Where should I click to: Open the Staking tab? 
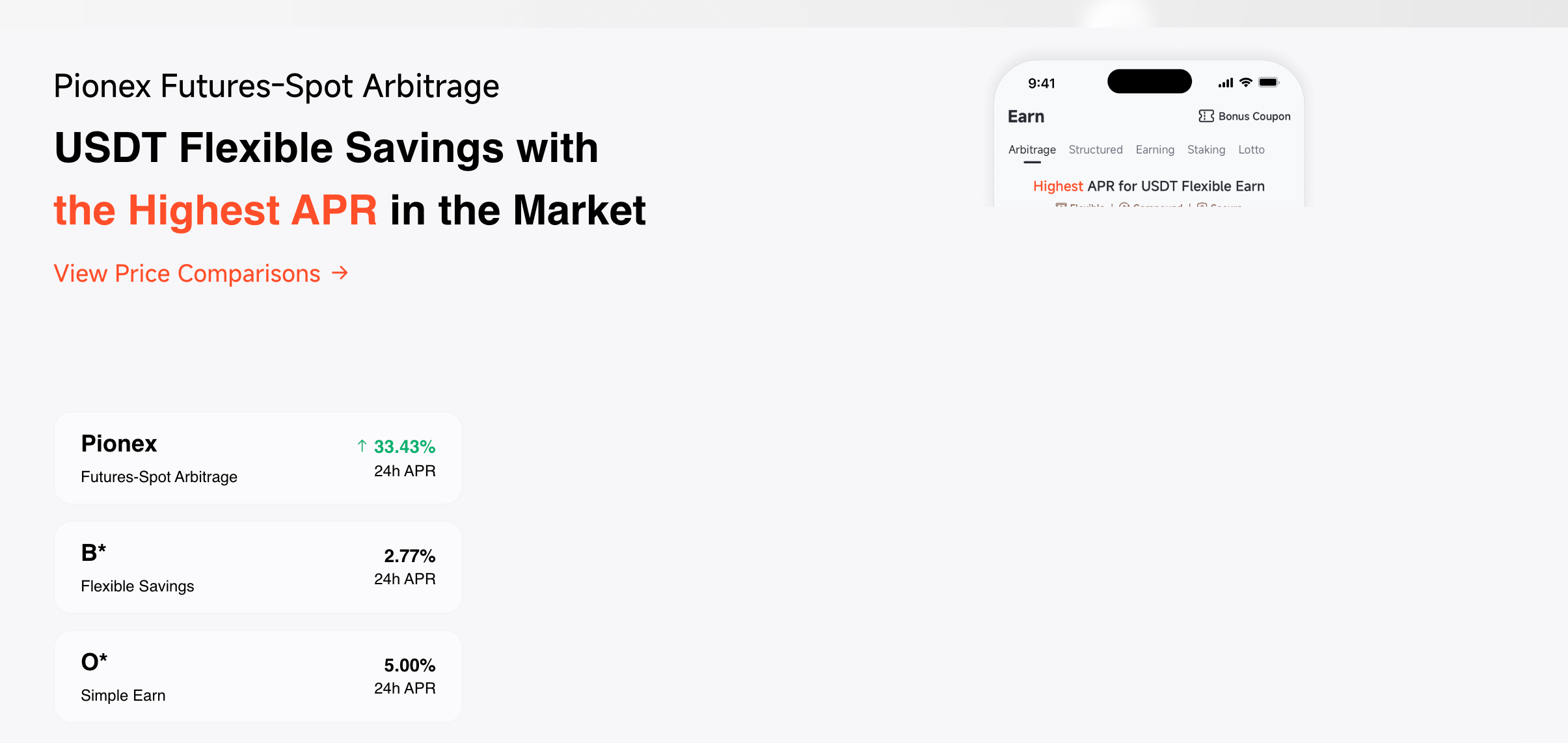(x=1206, y=150)
